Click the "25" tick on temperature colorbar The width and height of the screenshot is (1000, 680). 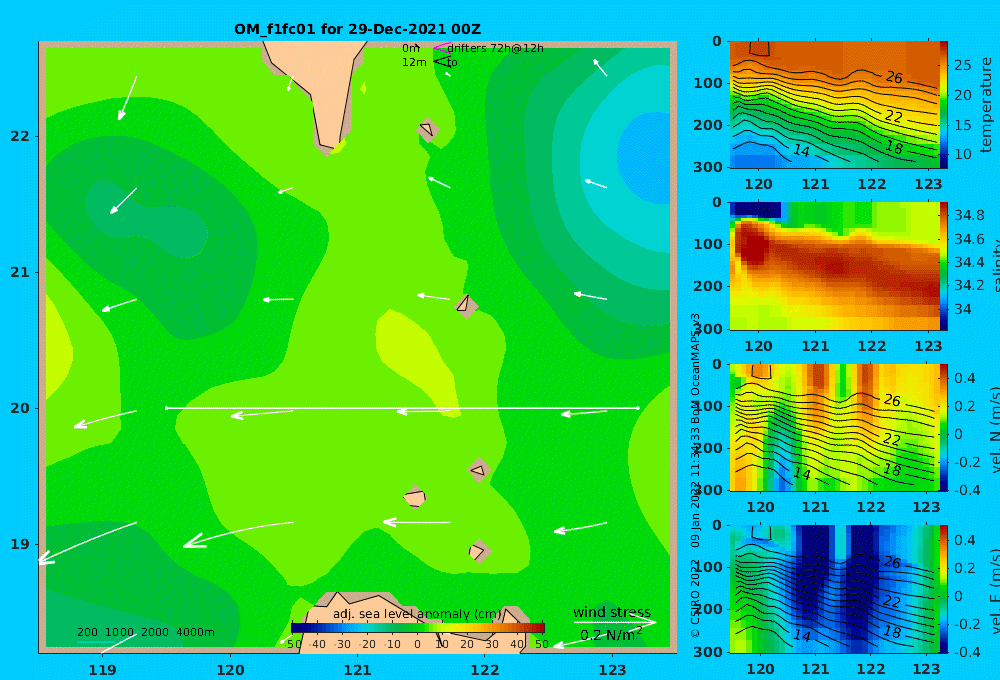[x=962, y=65]
